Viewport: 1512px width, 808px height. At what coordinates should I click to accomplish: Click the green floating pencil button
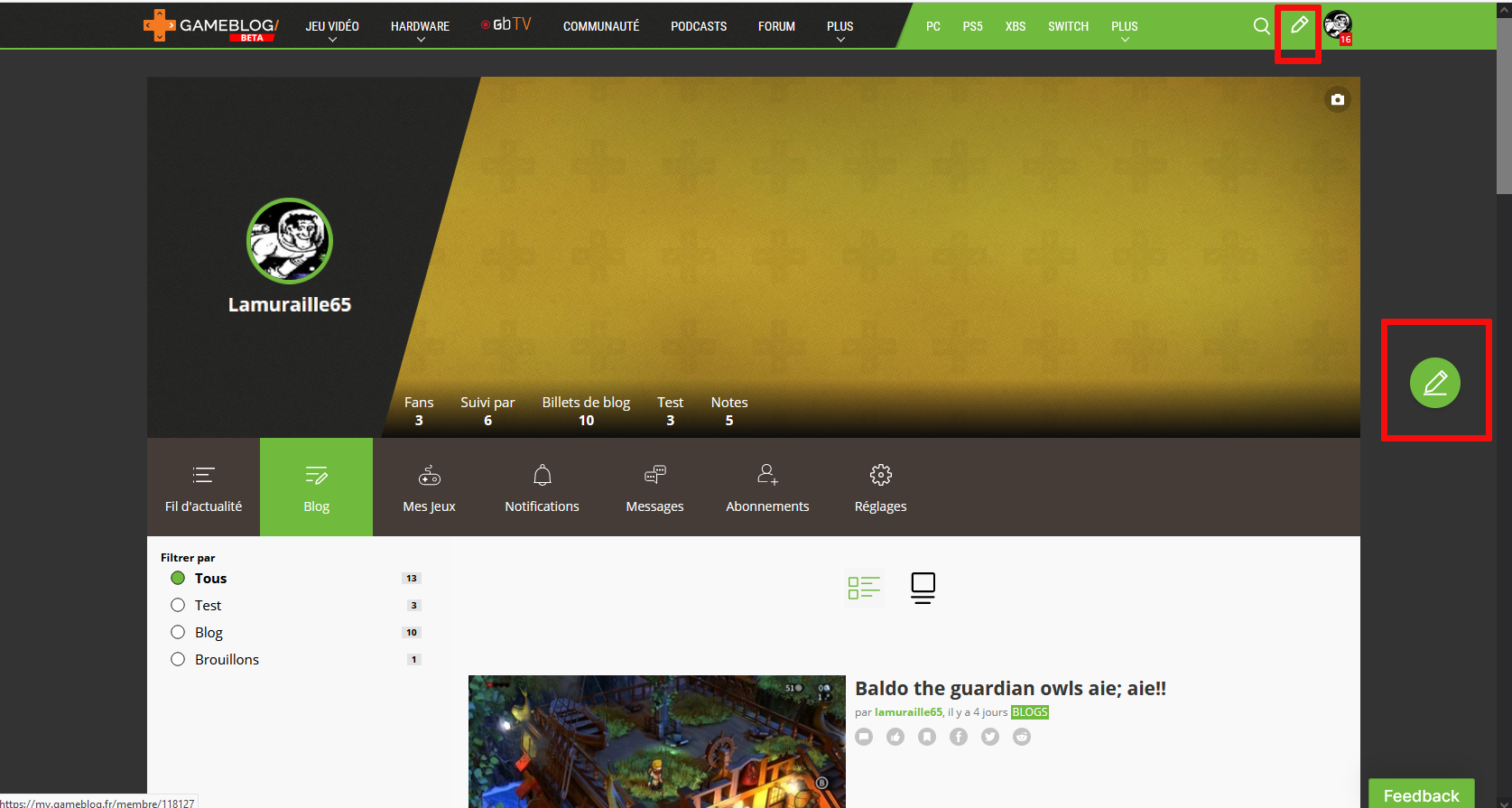(x=1434, y=383)
